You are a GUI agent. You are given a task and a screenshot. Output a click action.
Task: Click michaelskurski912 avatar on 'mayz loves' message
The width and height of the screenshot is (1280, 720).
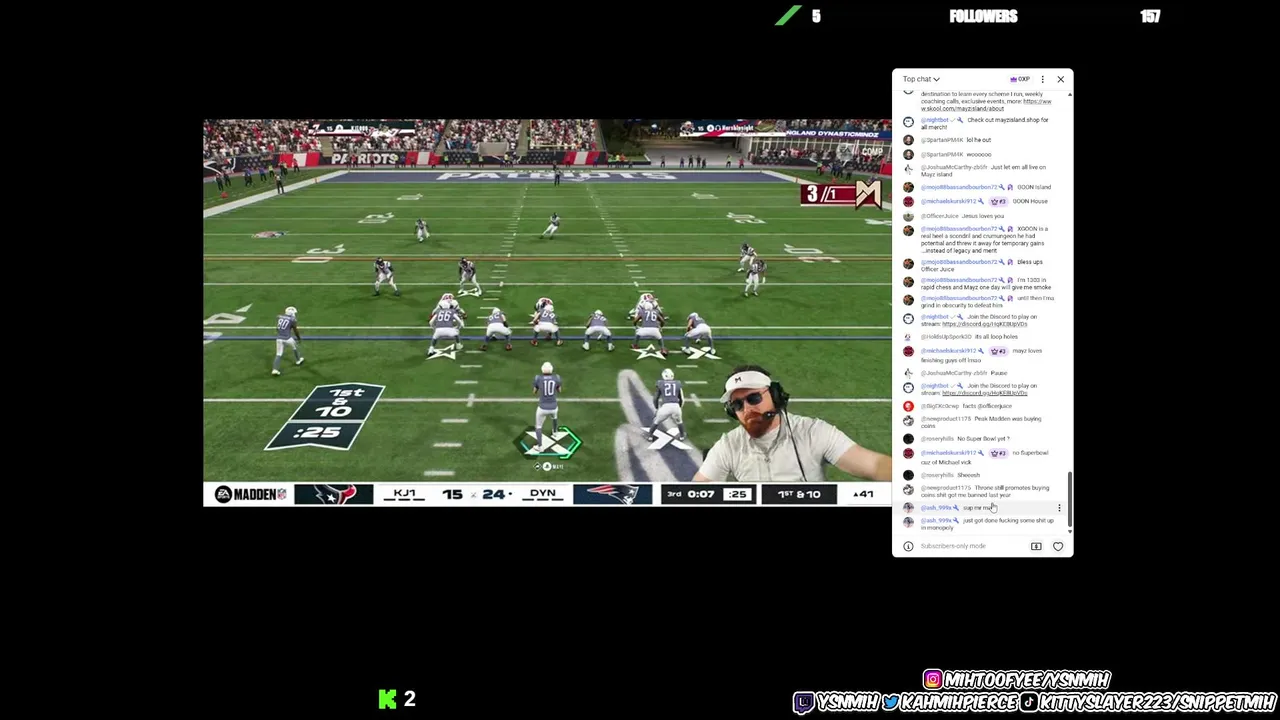tap(908, 351)
